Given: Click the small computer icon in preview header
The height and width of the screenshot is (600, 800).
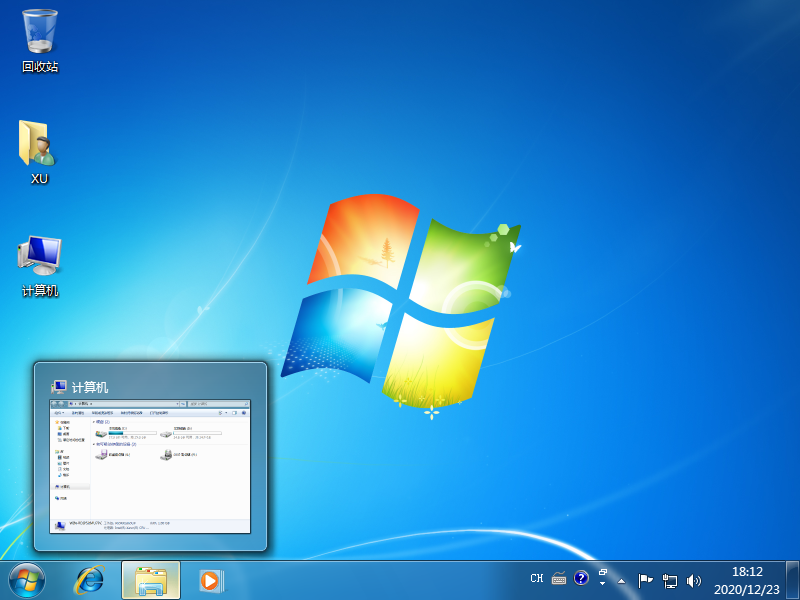Looking at the screenshot, I should [x=59, y=386].
